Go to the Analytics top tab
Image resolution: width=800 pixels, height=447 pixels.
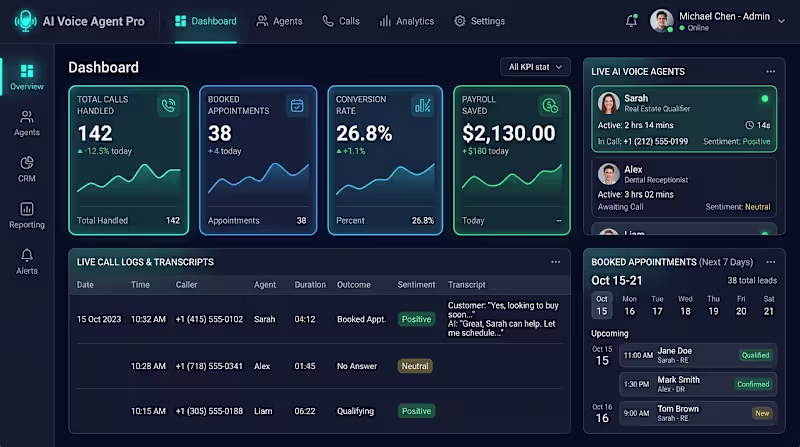click(x=407, y=21)
